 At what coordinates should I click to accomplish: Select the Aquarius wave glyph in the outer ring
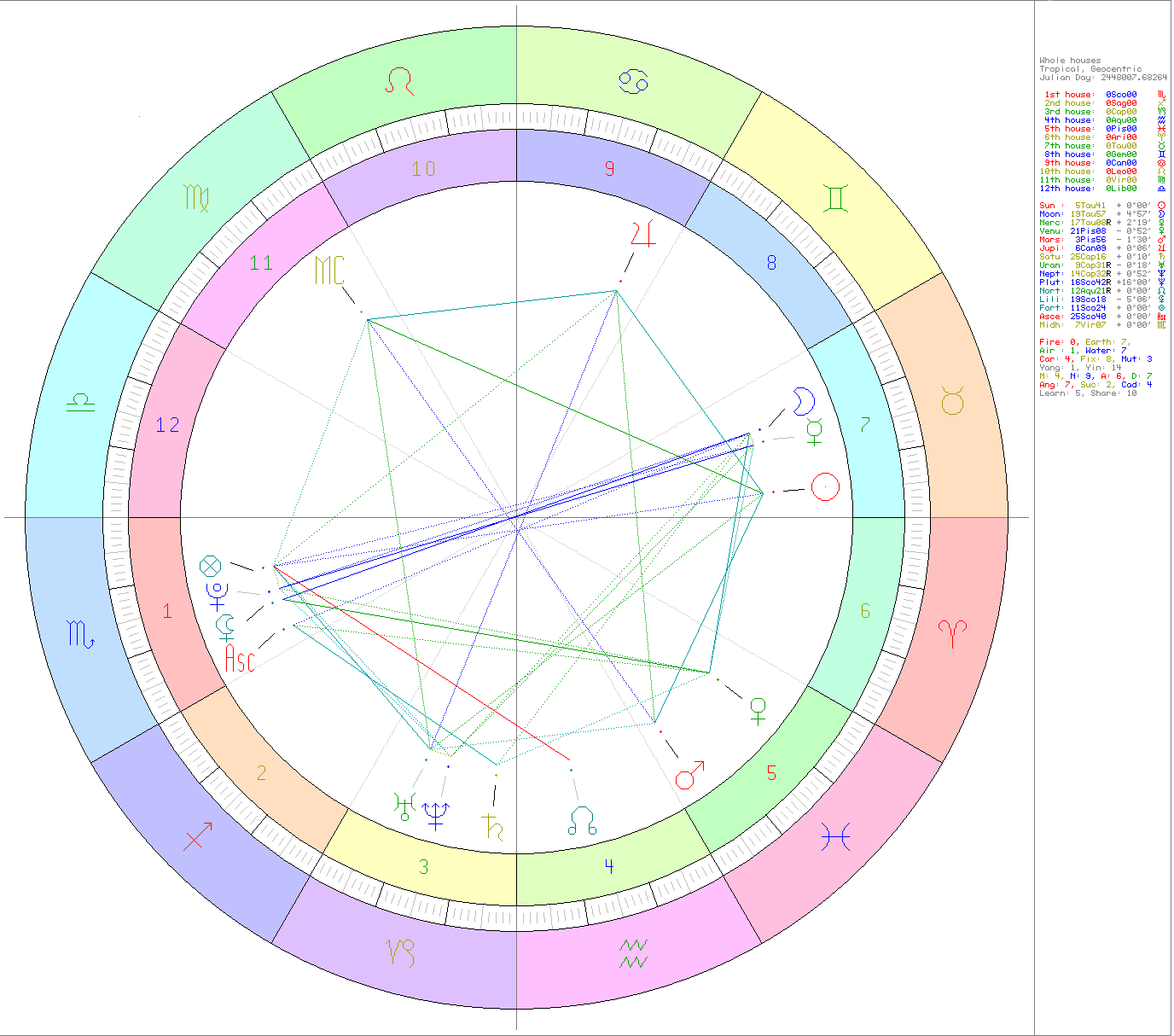click(634, 954)
